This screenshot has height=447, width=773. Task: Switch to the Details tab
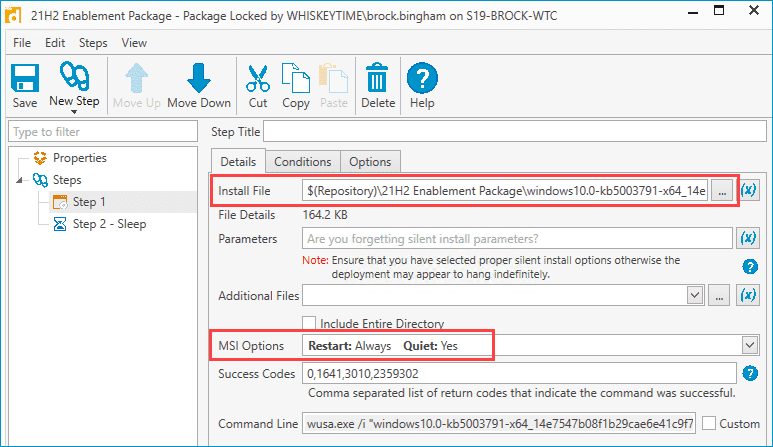coord(238,162)
